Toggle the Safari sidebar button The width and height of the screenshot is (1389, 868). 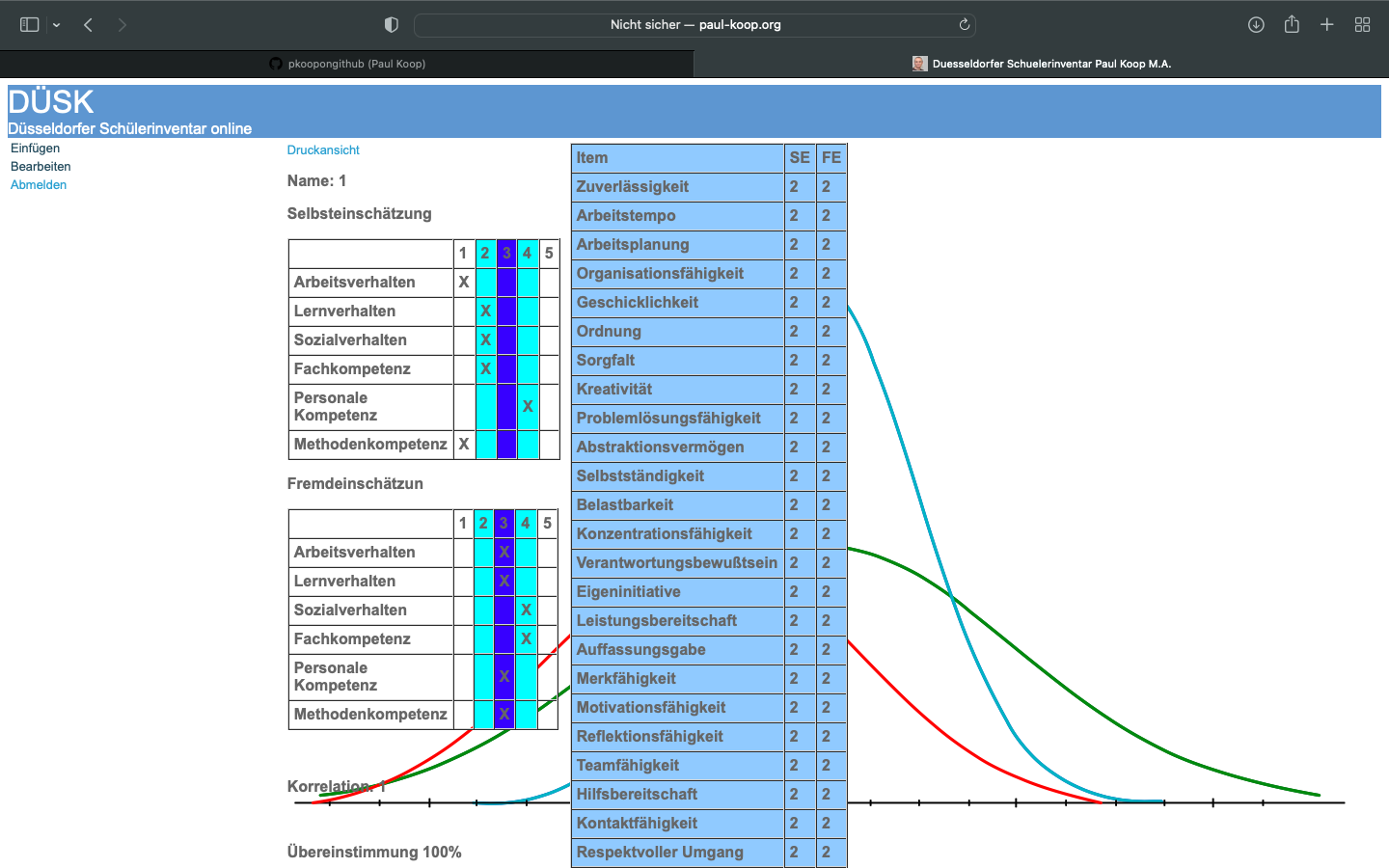click(29, 25)
